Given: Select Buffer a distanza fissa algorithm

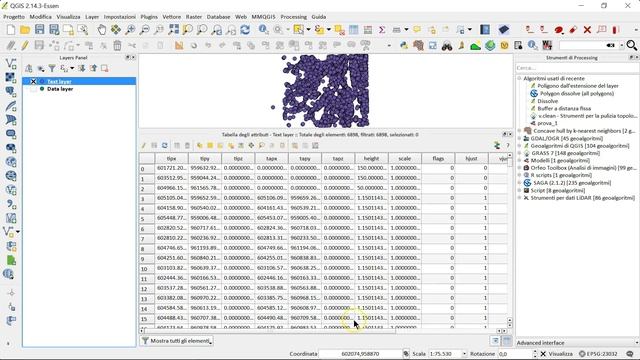Looking at the screenshot, I should click(x=564, y=109).
